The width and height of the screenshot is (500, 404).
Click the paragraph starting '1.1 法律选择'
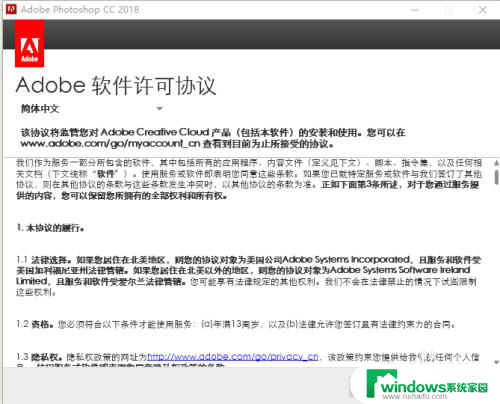point(249,276)
